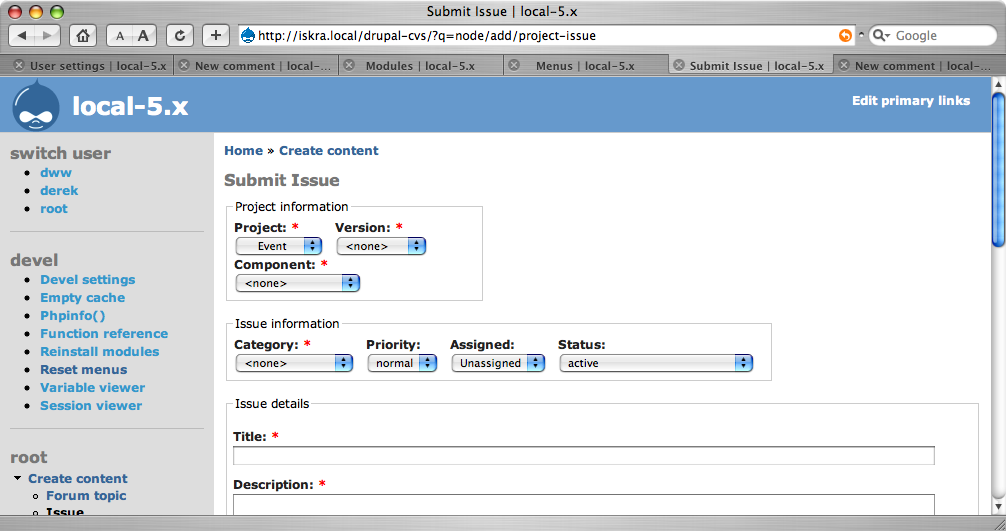1006x531 pixels.
Task: Open the Forum topic menu link
Action: [86, 496]
